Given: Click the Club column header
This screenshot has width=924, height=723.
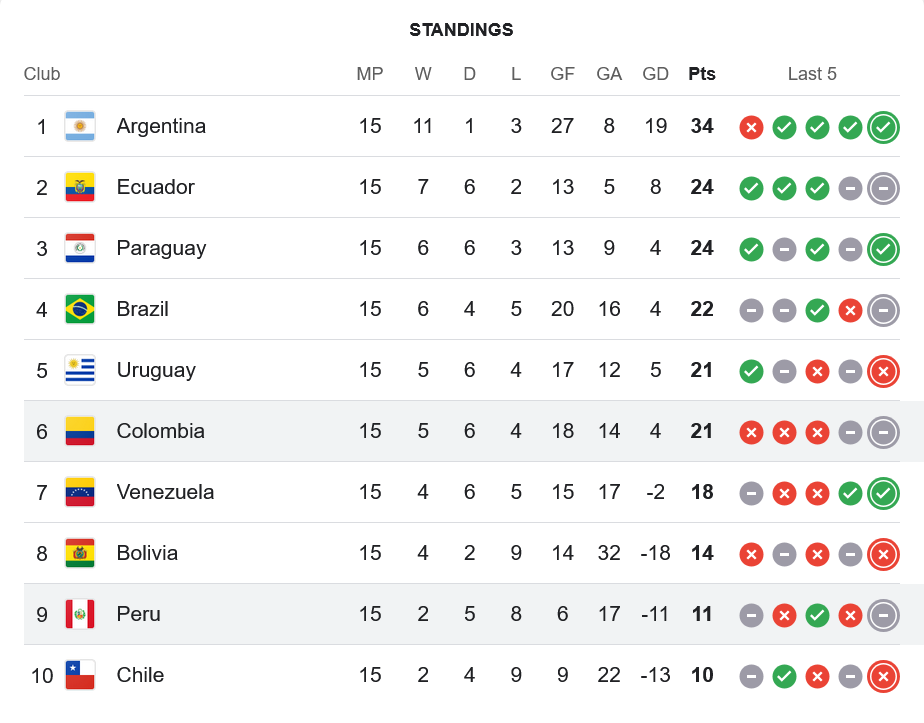Looking at the screenshot, I should pos(42,74).
